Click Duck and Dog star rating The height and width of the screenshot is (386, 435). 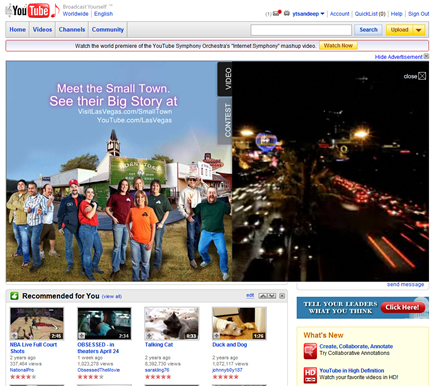226,377
